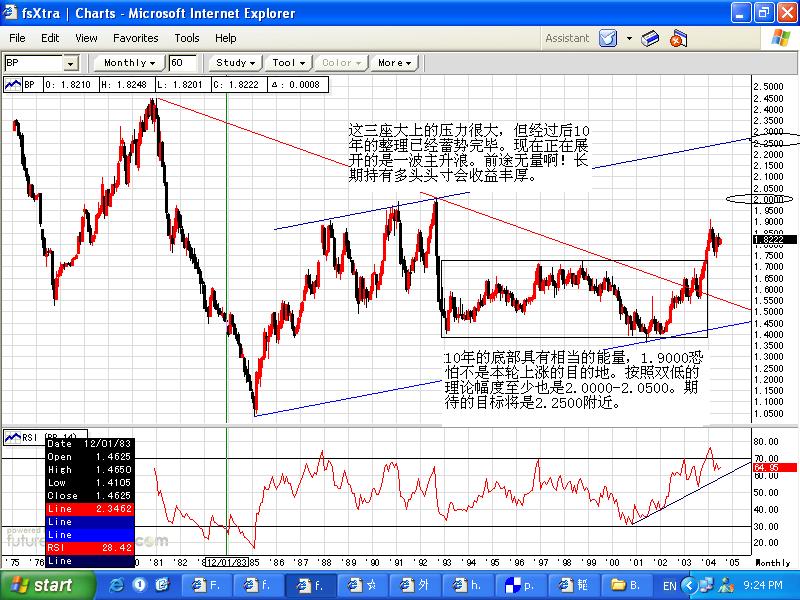This screenshot has height=600, width=800.
Task: Open the Assistant messenger icon in the toolbar
Action: pyautogui.click(x=608, y=39)
